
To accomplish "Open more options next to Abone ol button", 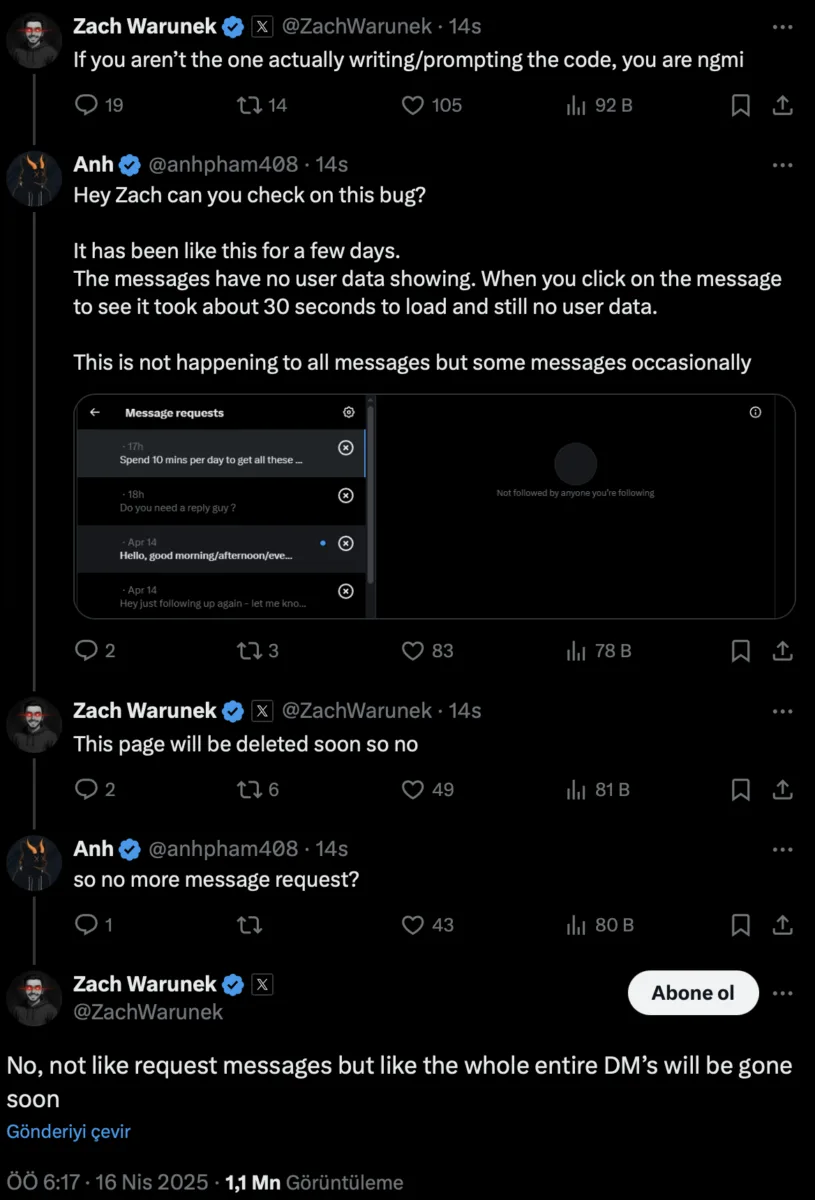I will click(x=783, y=993).
